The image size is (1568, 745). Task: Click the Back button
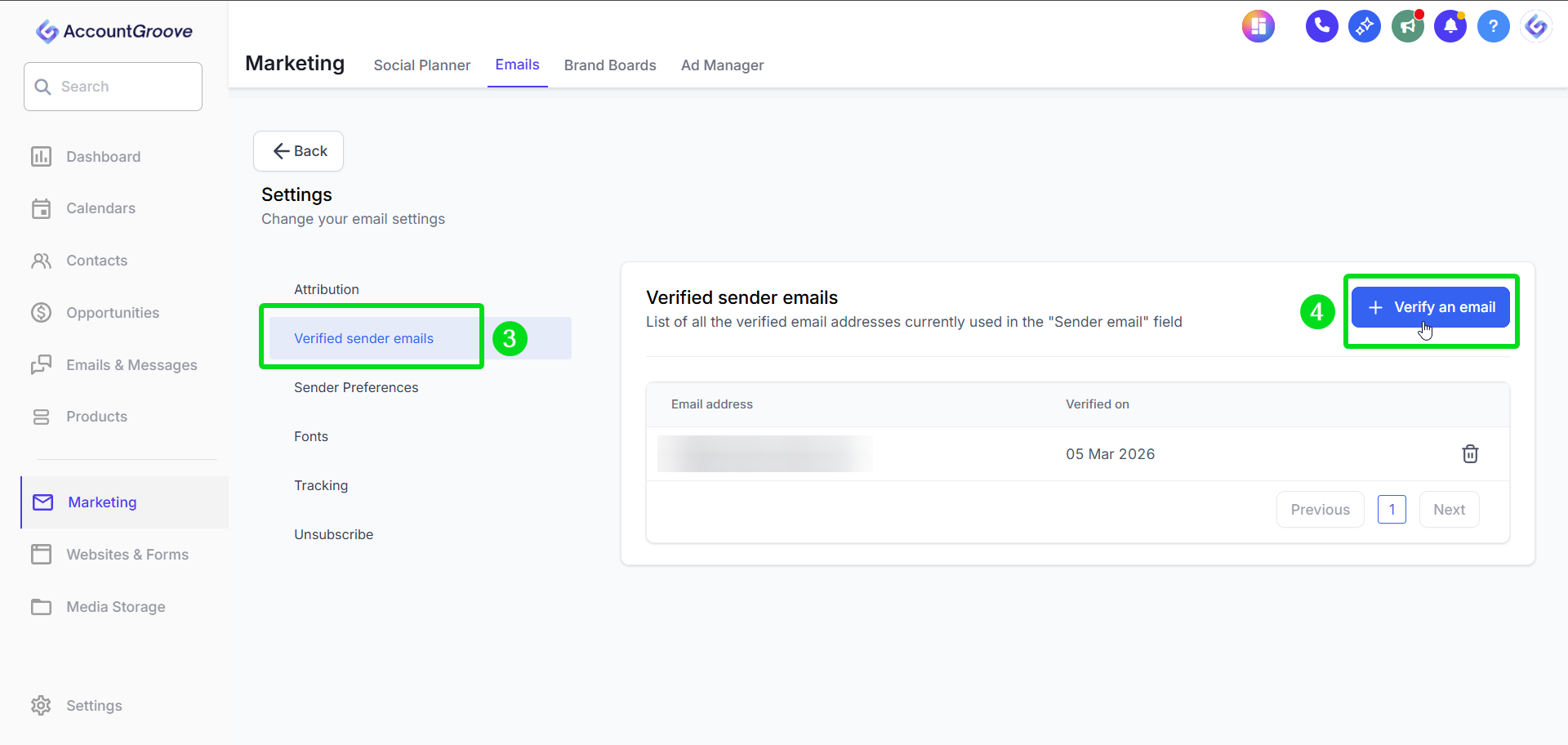(x=298, y=151)
